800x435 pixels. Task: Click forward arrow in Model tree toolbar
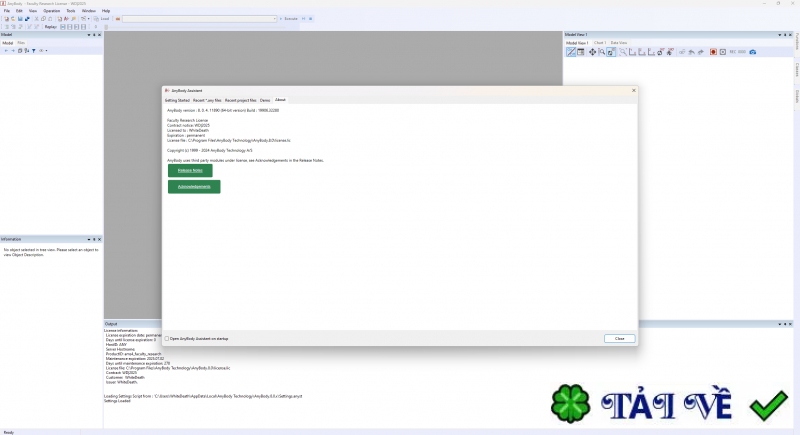[x=13, y=50]
